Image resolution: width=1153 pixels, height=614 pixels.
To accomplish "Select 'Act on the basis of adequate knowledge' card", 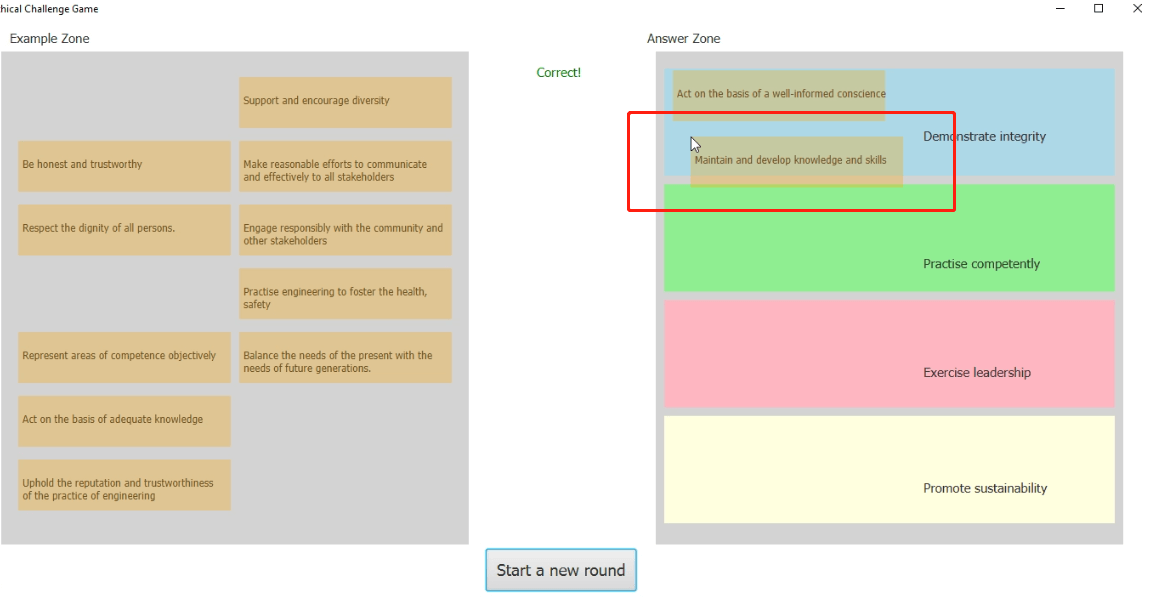I will (x=124, y=420).
